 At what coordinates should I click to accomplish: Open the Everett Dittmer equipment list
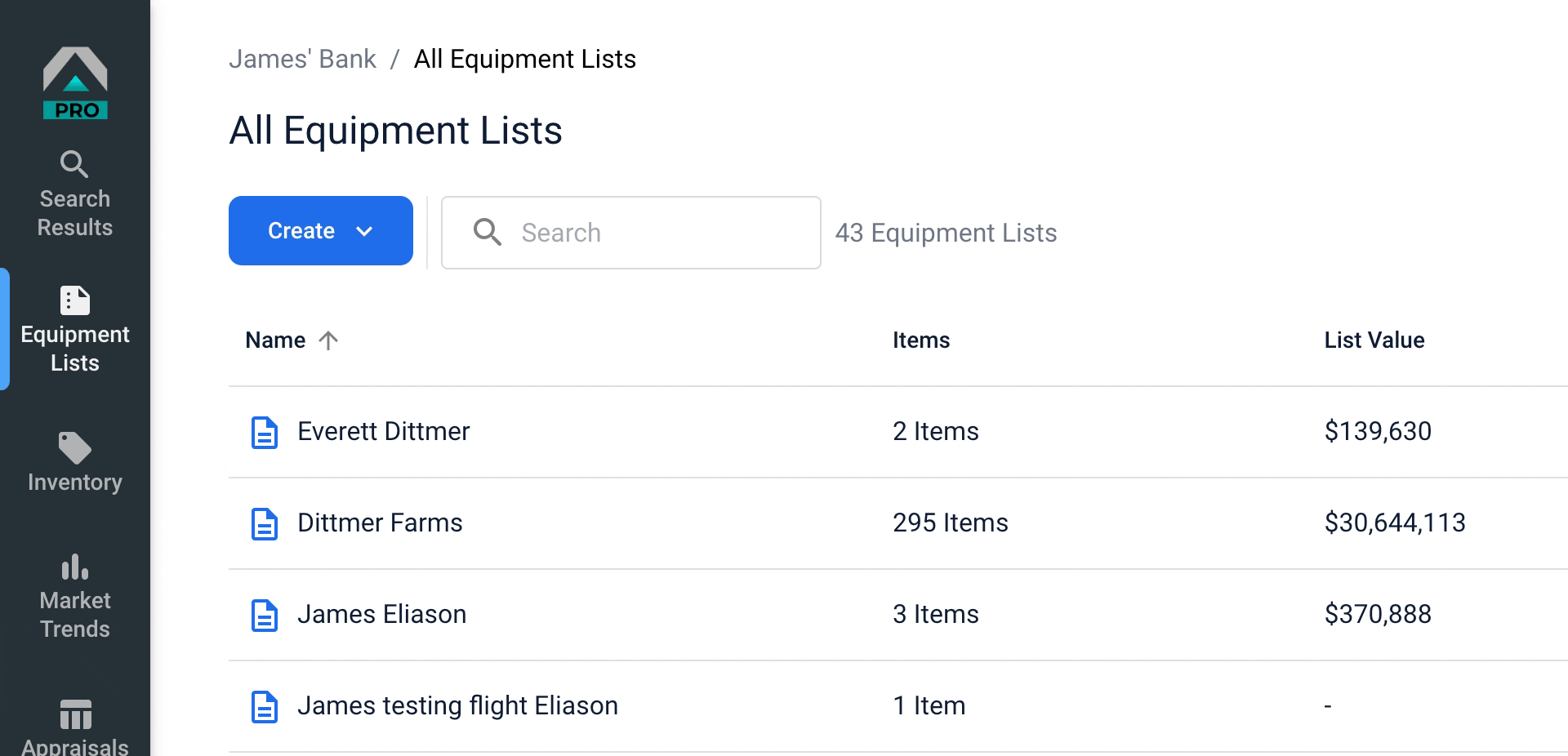click(383, 431)
